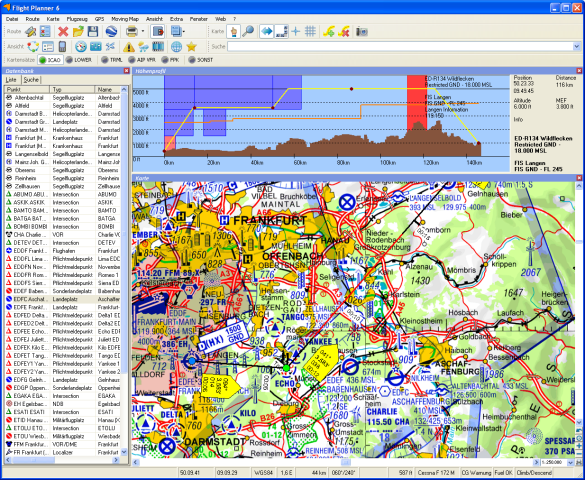This screenshot has height=480, width=585.
Task: Toggle the SONST chart set
Action: 201,60
